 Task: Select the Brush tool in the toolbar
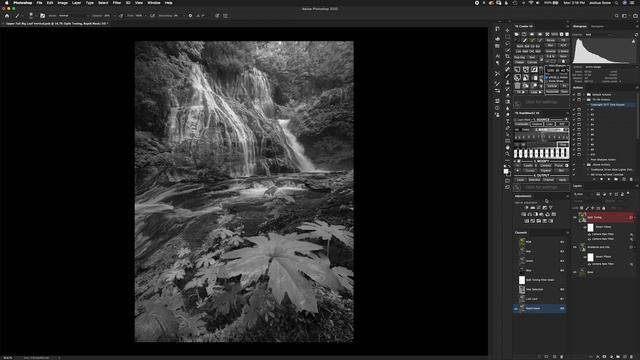[x=507, y=76]
